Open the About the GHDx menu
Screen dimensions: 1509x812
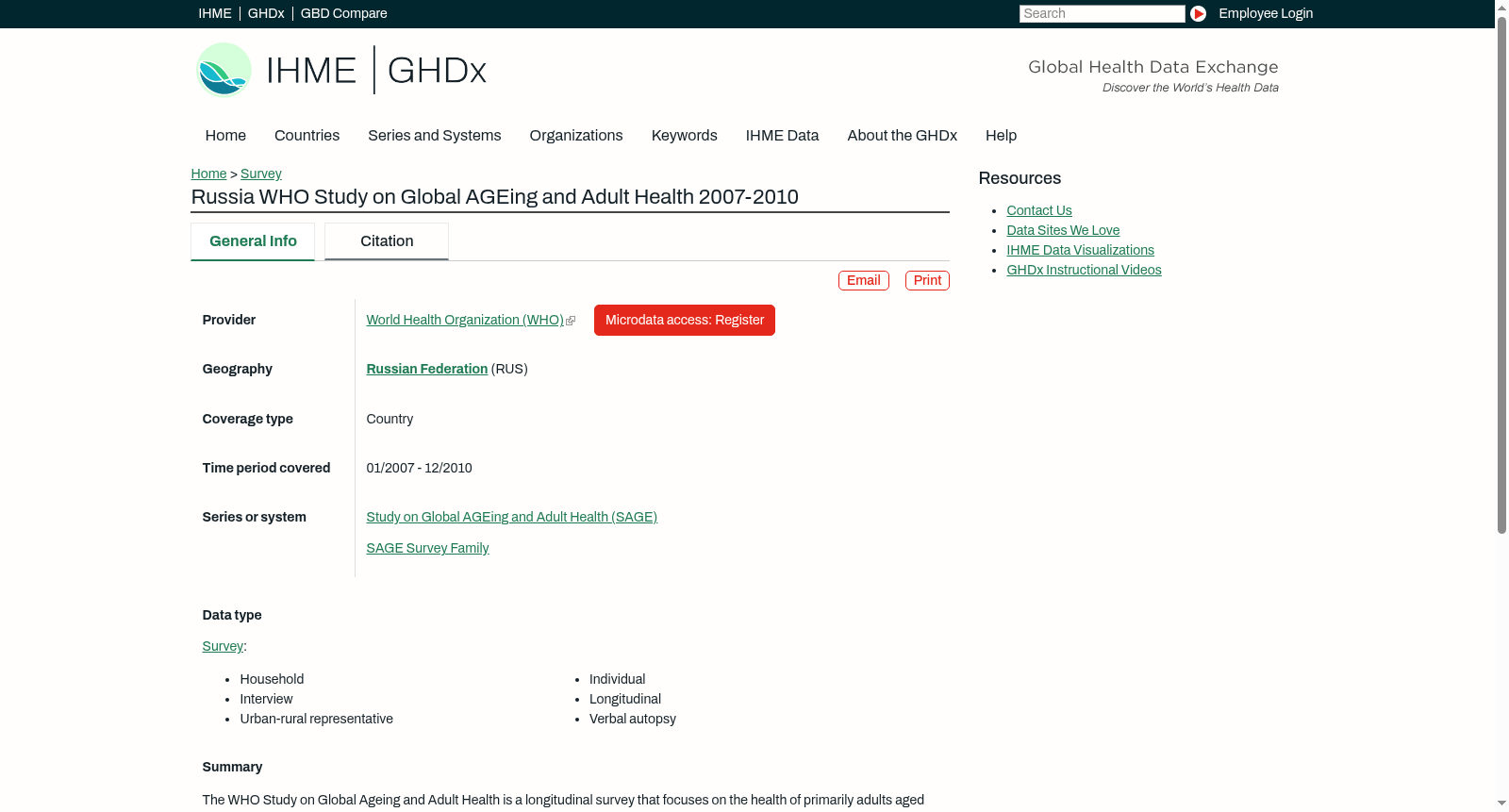point(903,136)
